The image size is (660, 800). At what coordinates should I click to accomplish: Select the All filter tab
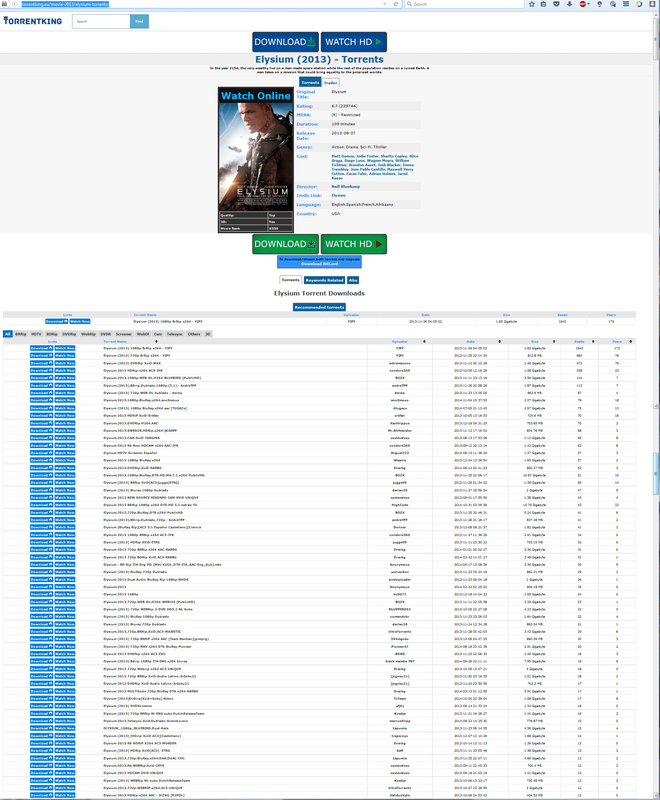(8, 334)
